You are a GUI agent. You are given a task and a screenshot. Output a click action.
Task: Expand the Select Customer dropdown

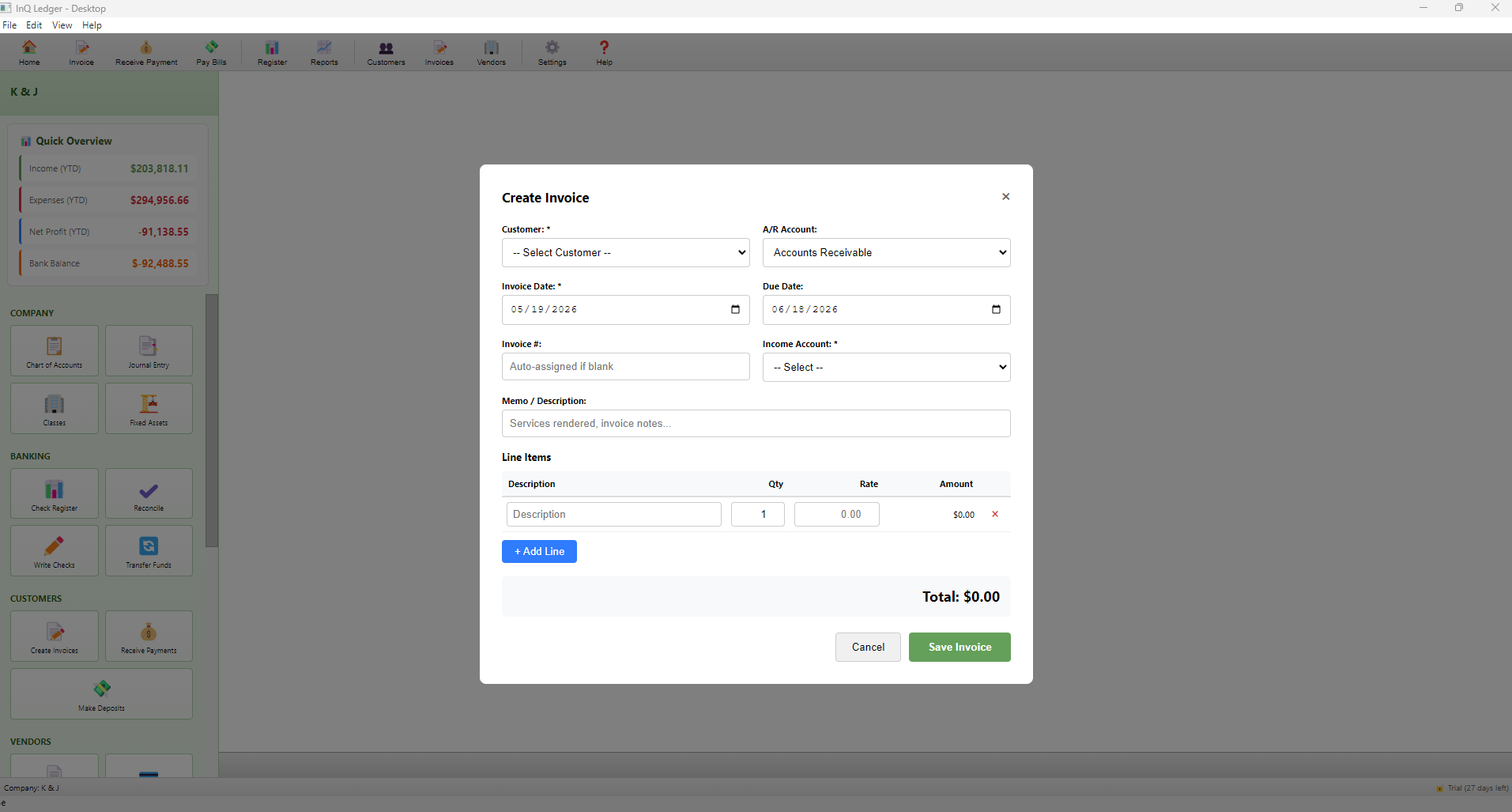click(625, 252)
